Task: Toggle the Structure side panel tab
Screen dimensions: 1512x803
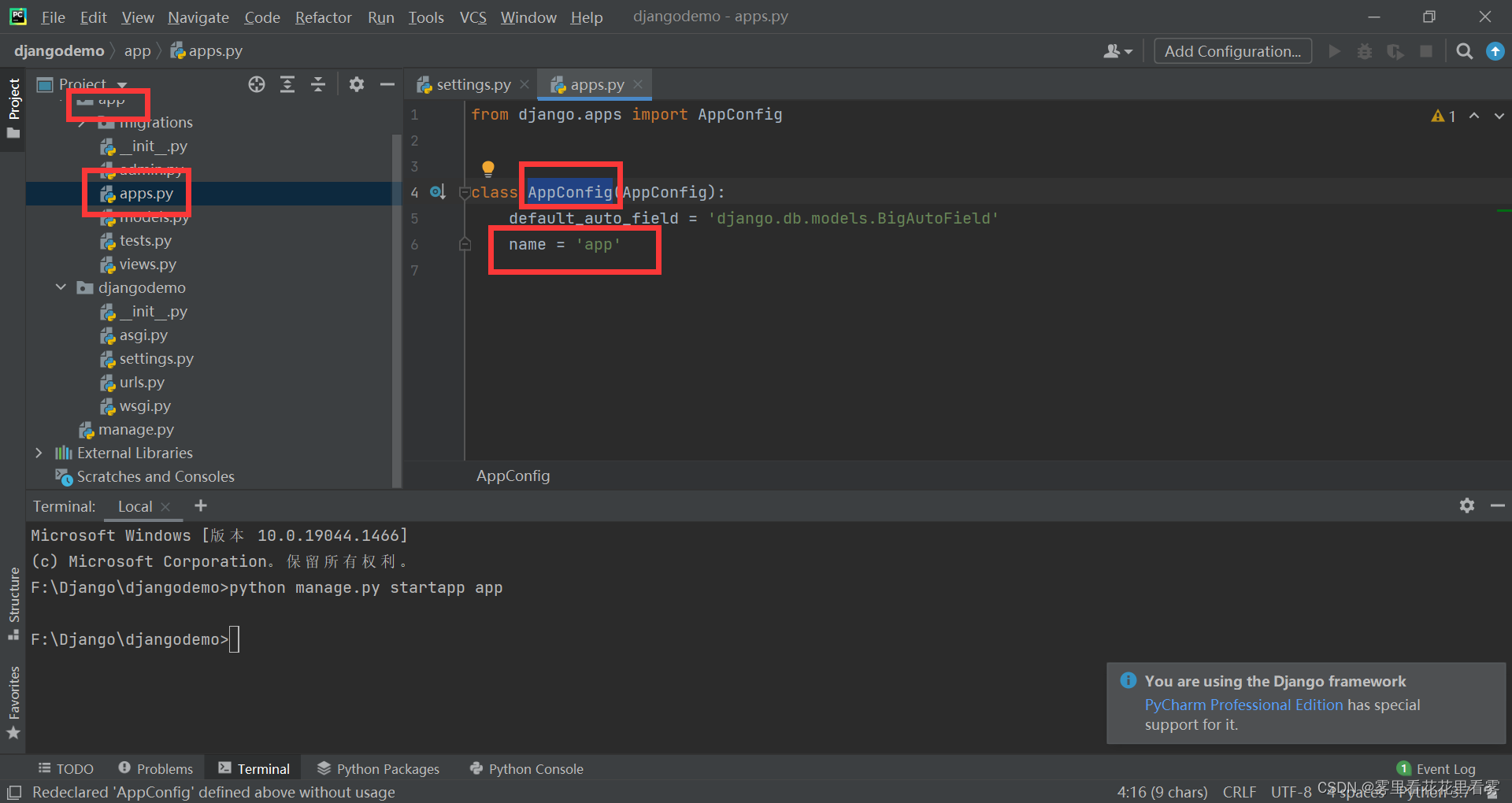Action: [x=13, y=603]
